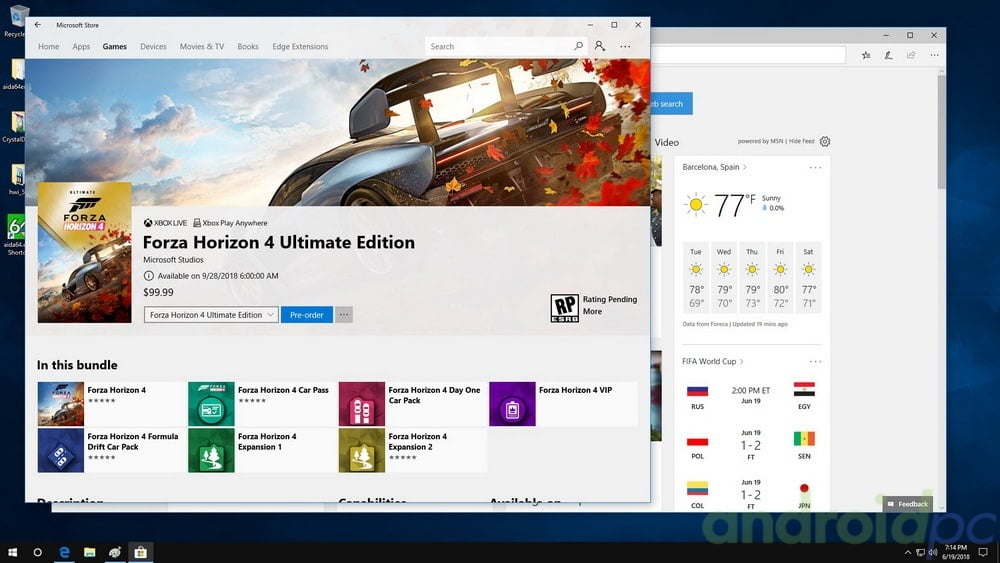Open the Devices tab

[x=153, y=47]
